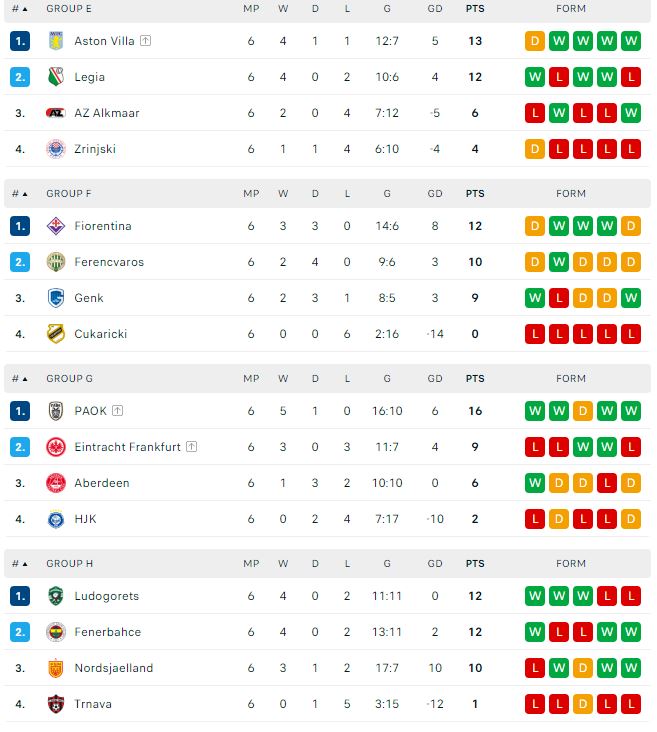Sort Group G by PTS column
The image size is (657, 732).
pos(474,379)
